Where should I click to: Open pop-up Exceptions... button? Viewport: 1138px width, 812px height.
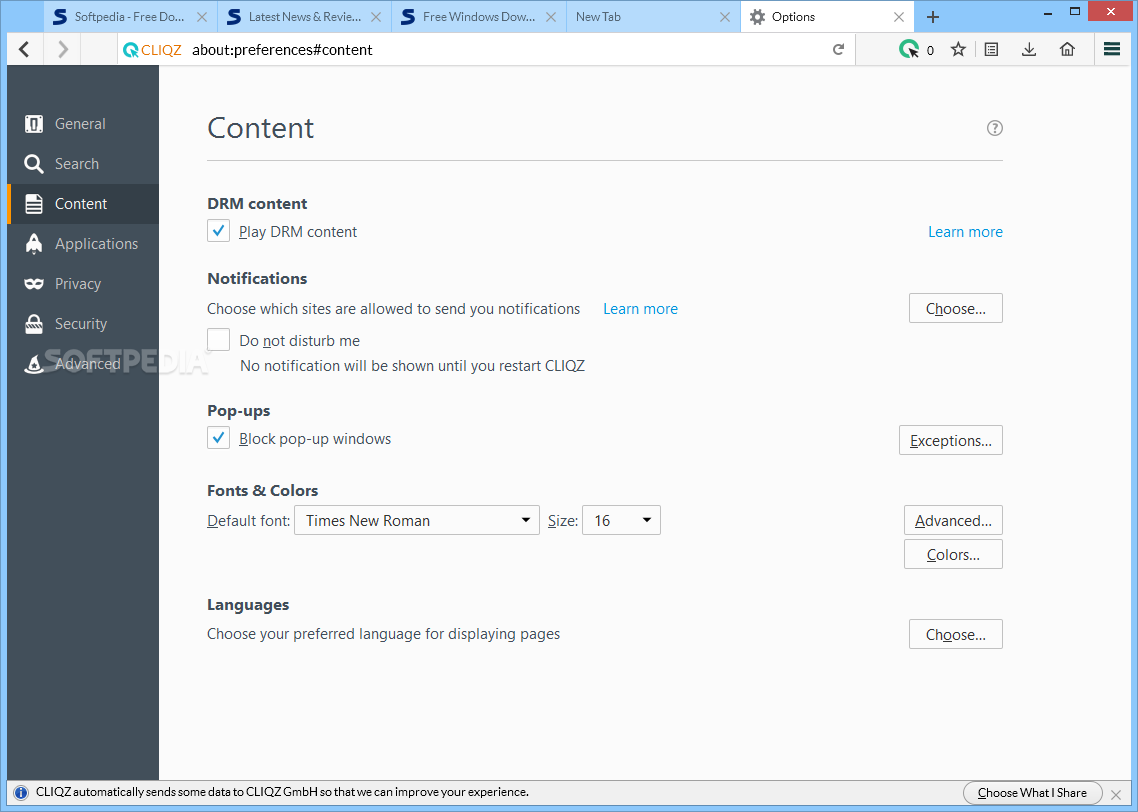tap(951, 440)
